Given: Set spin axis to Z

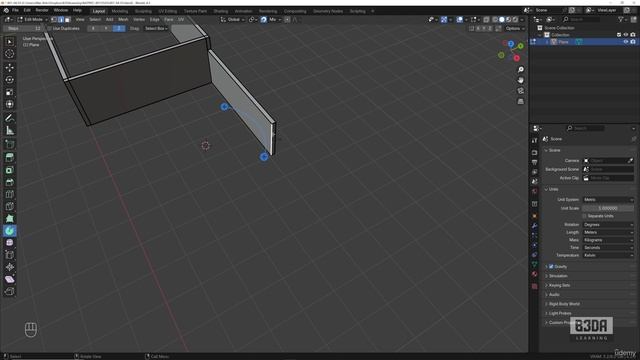Looking at the screenshot, I should point(119,29).
